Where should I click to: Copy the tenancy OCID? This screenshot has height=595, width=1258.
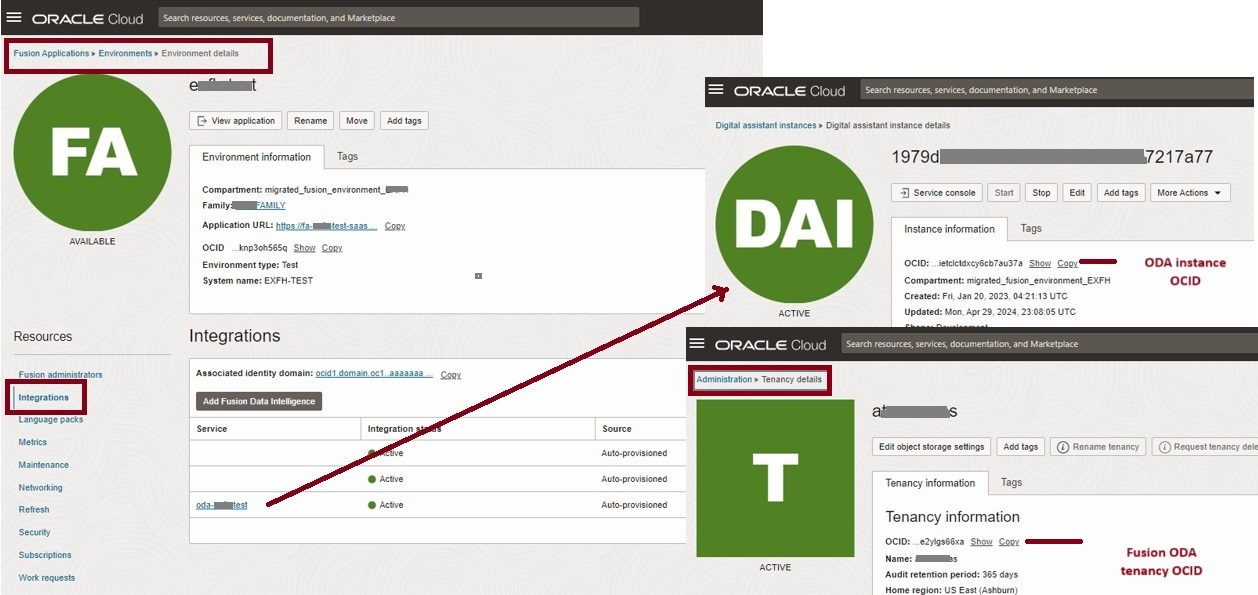(x=1009, y=541)
